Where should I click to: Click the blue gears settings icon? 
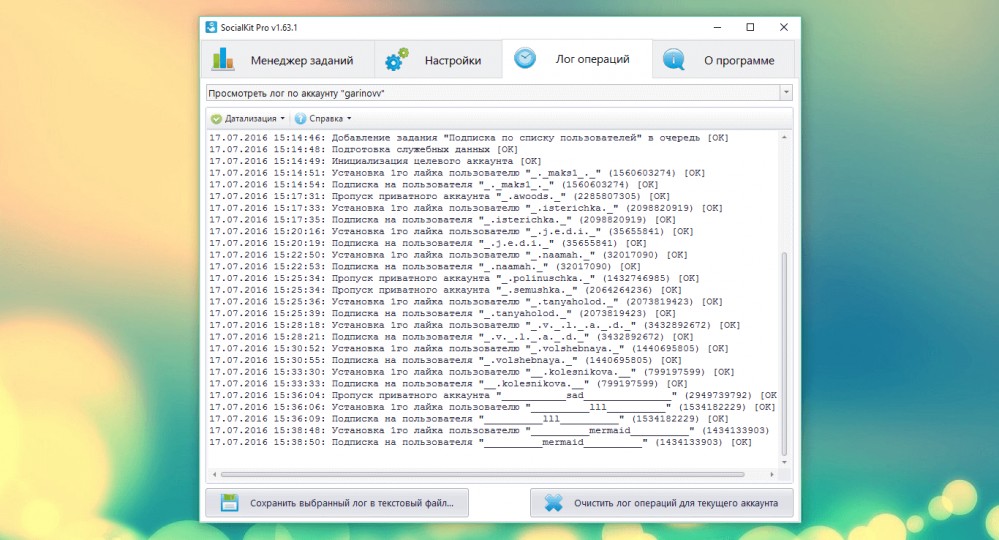tap(396, 60)
